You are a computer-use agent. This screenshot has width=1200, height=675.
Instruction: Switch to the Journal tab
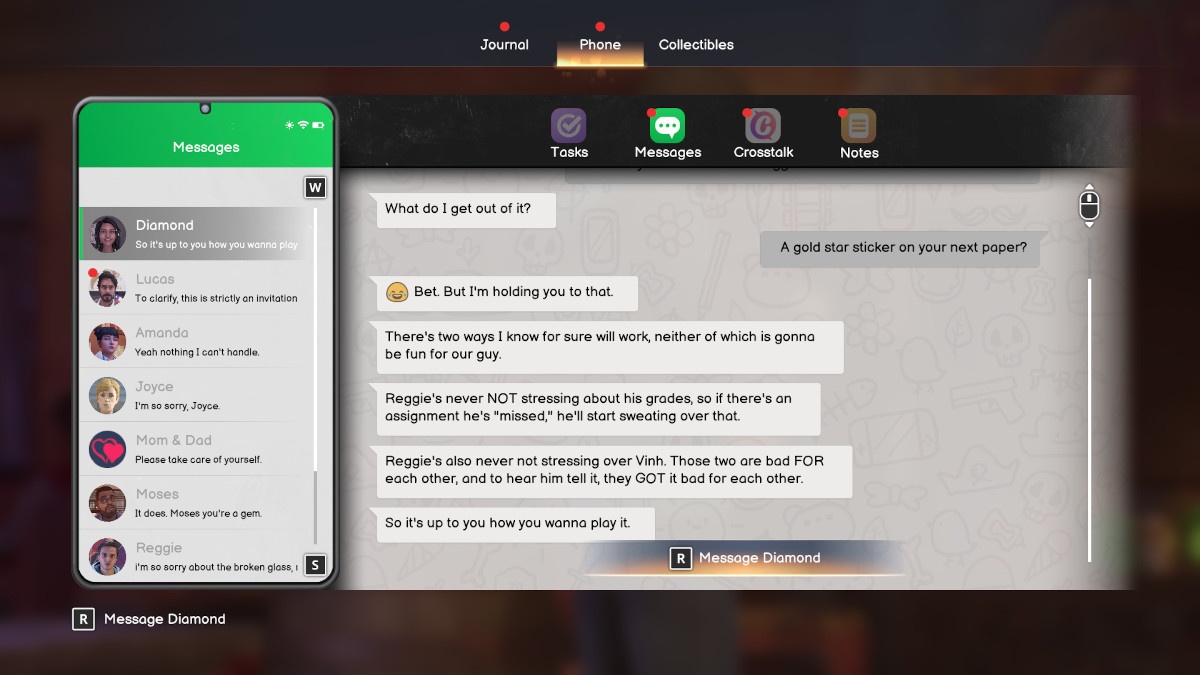[504, 45]
